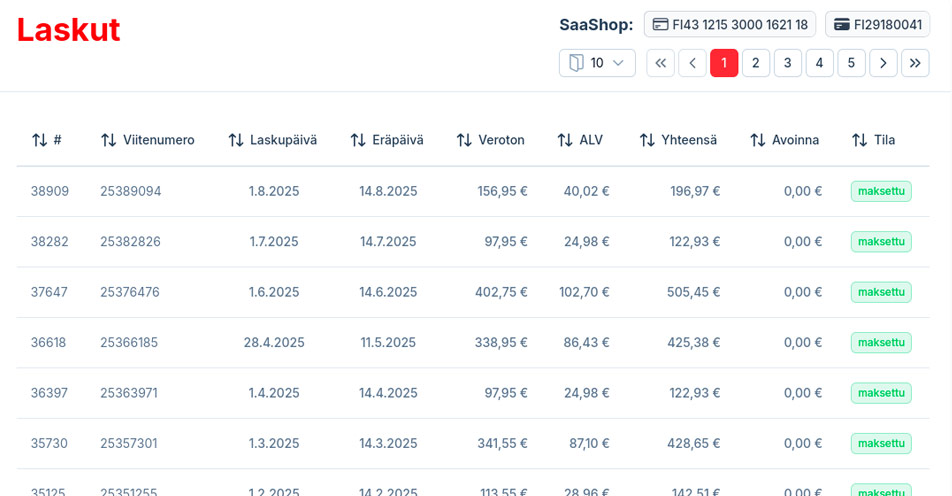Viewport: 952px width, 496px height.
Task: Go to the next page arrow
Action: [x=883, y=63]
